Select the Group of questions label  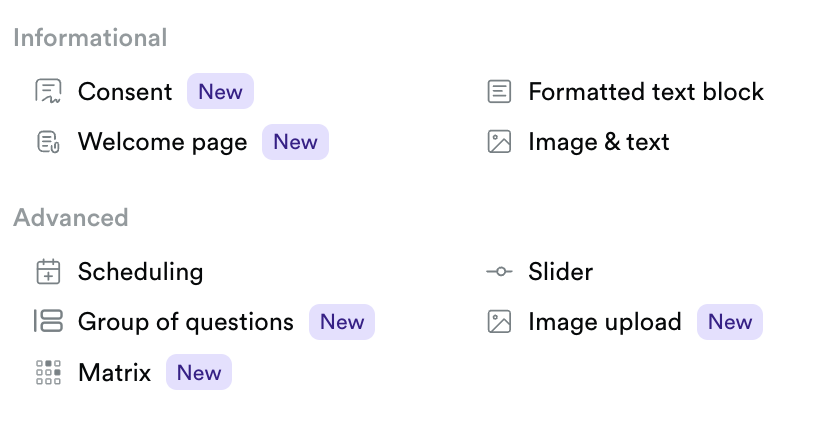[186, 321]
